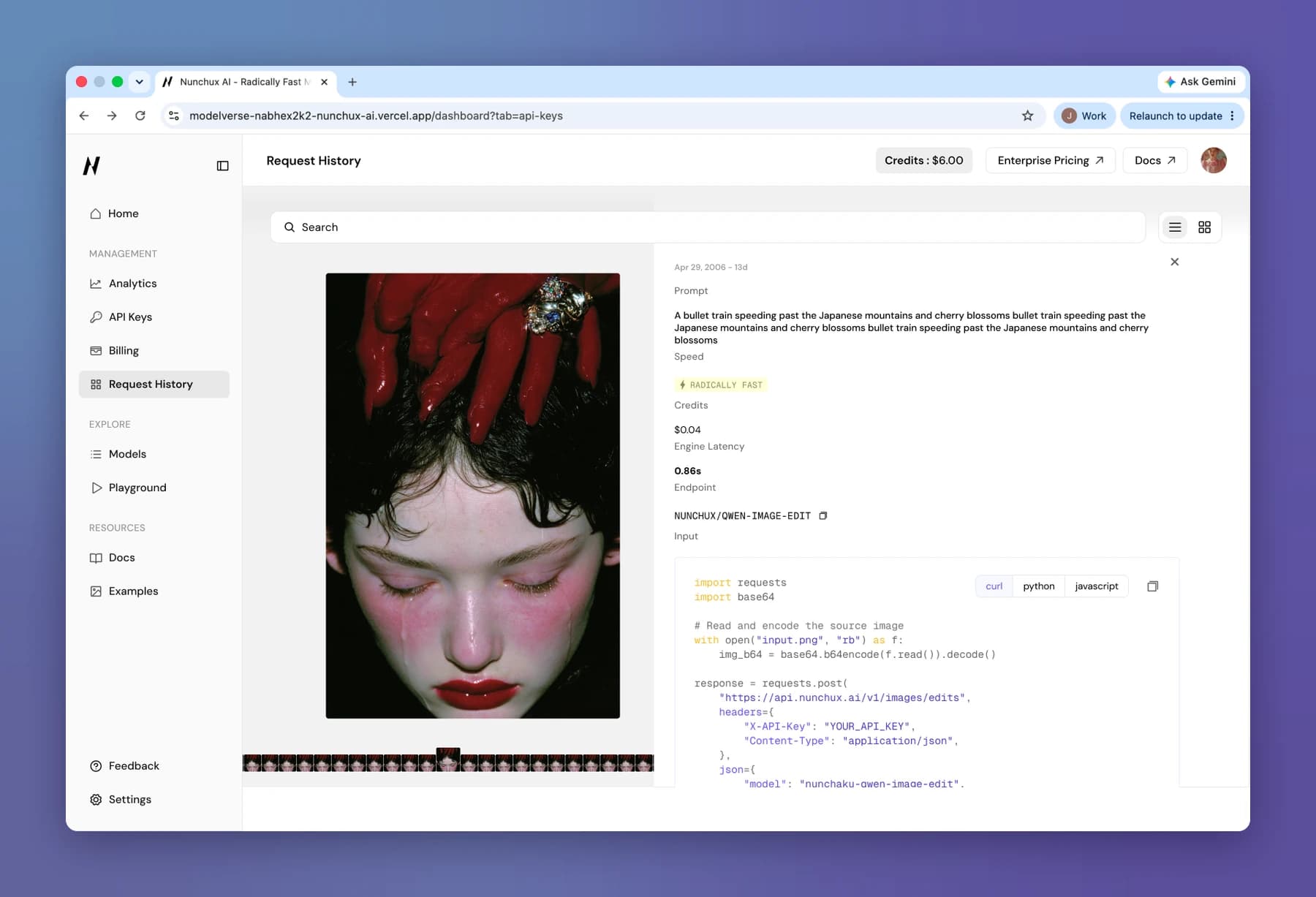The width and height of the screenshot is (1316, 897).
Task: Click the 0.86s engine latency value
Action: (687, 472)
